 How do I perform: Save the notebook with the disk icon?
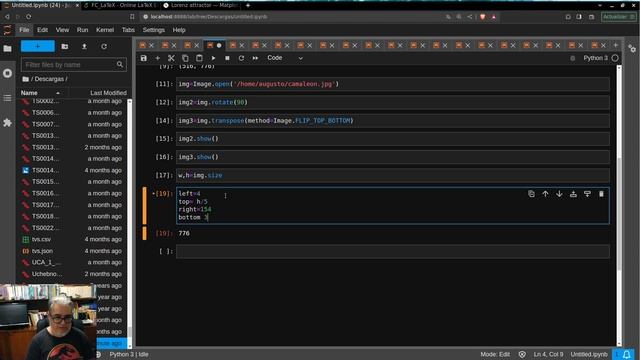pos(144,58)
